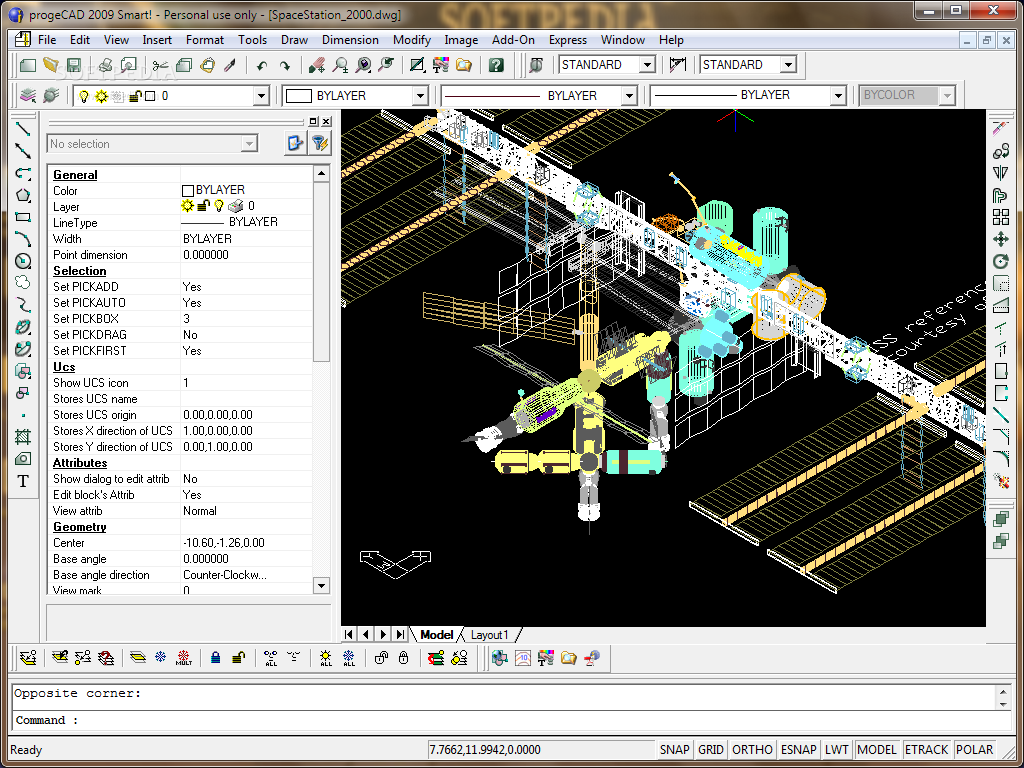Open the Help question mark icon
Screen dimensions: 1024x768
point(496,65)
